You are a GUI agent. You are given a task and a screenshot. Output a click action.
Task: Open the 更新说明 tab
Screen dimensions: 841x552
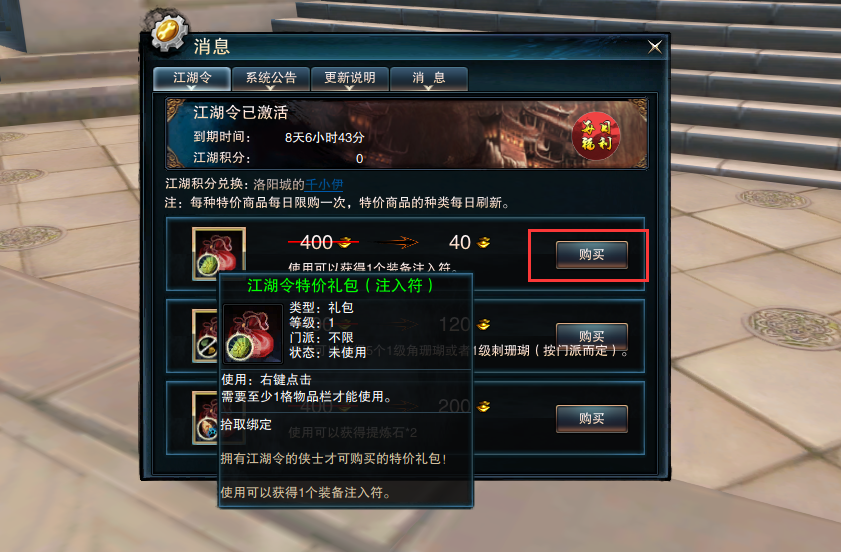click(350, 79)
